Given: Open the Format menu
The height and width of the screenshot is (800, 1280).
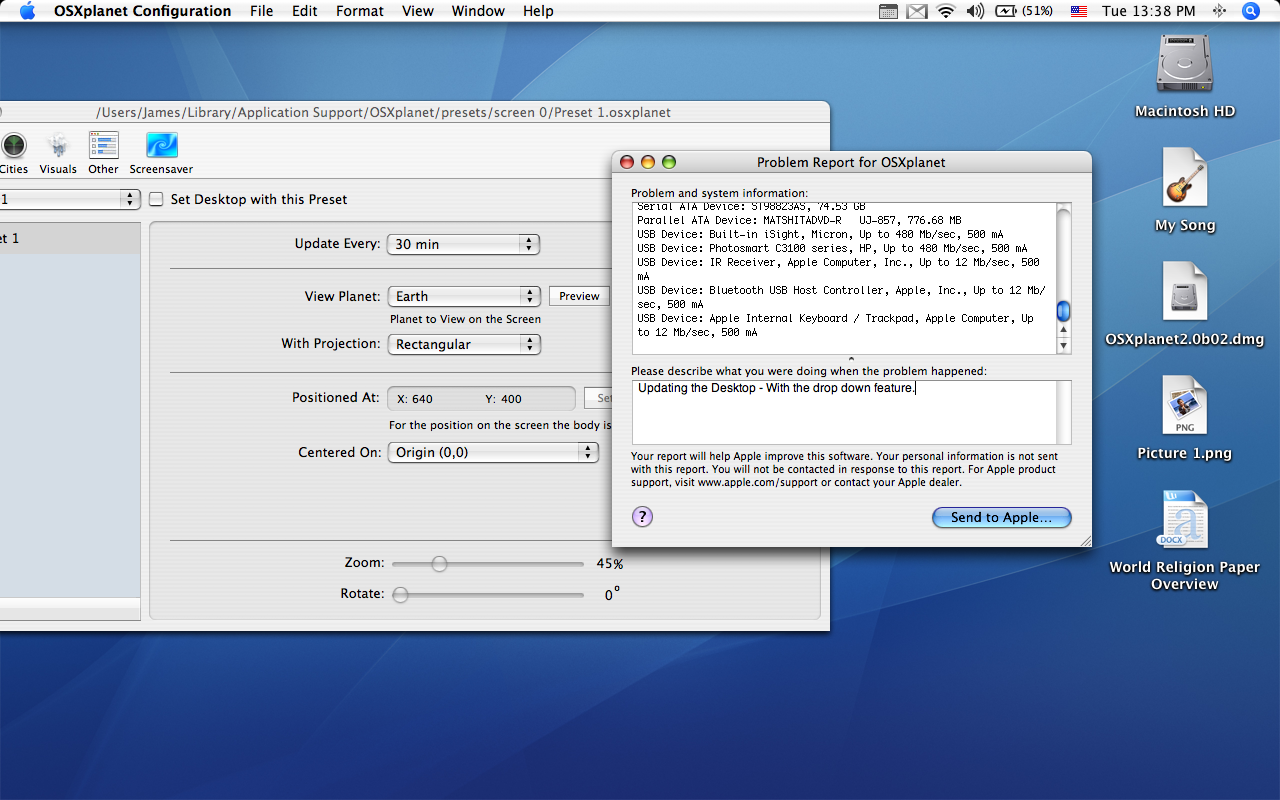Looking at the screenshot, I should coord(359,11).
